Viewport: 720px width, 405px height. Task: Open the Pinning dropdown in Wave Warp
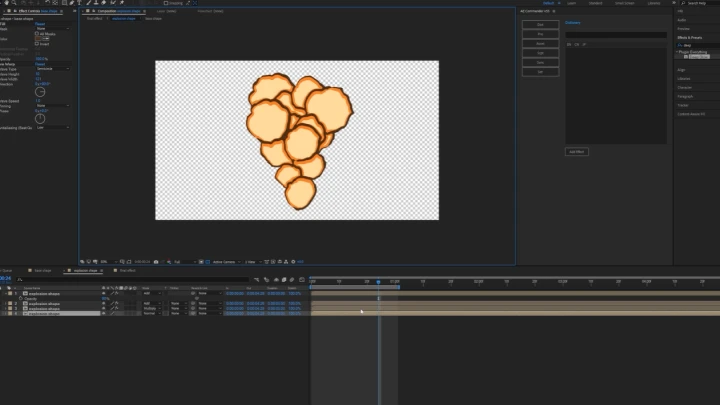click(x=53, y=106)
